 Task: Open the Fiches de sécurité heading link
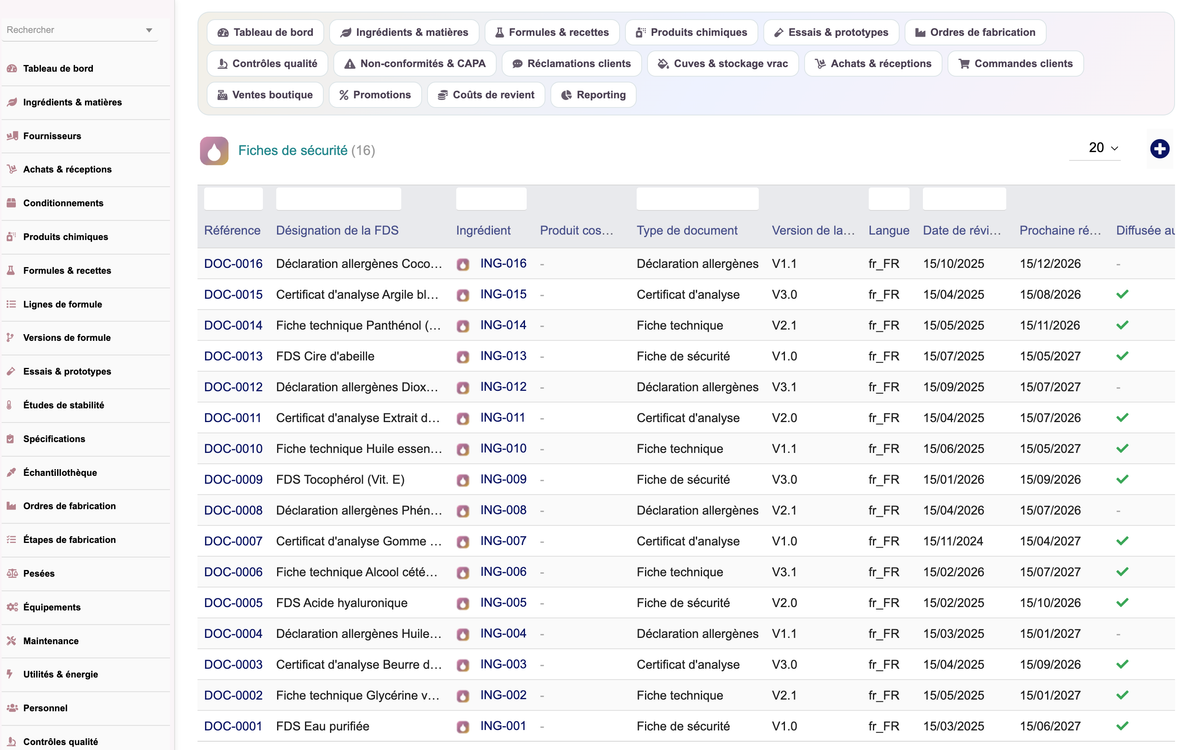coord(293,151)
